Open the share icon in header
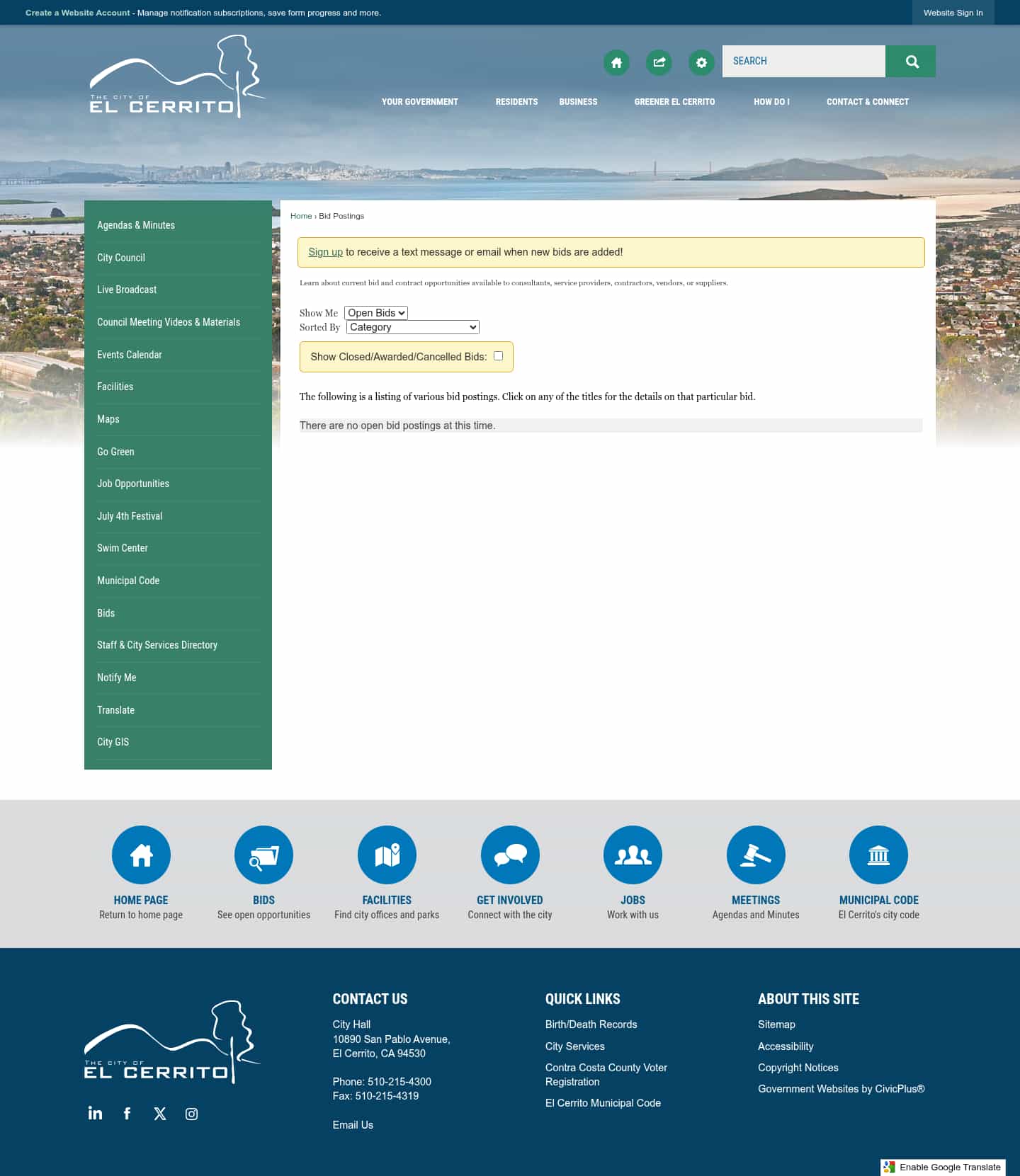 click(659, 62)
